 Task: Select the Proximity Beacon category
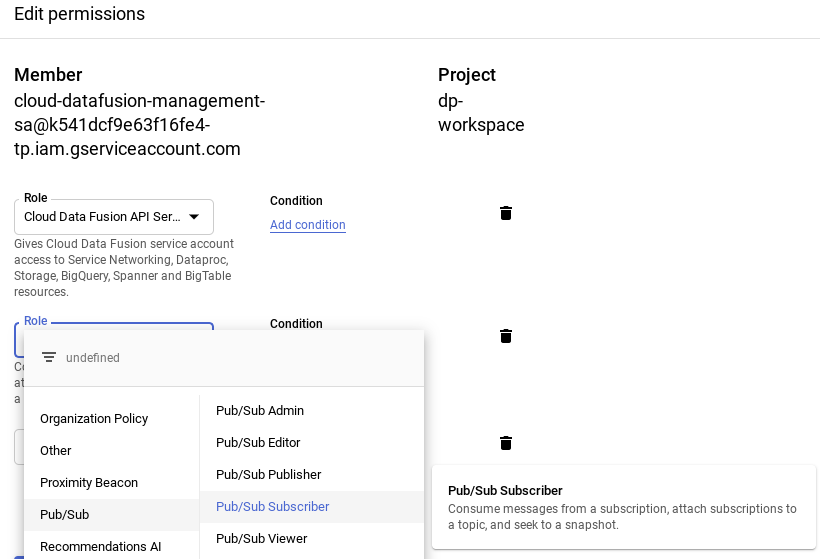tap(89, 483)
